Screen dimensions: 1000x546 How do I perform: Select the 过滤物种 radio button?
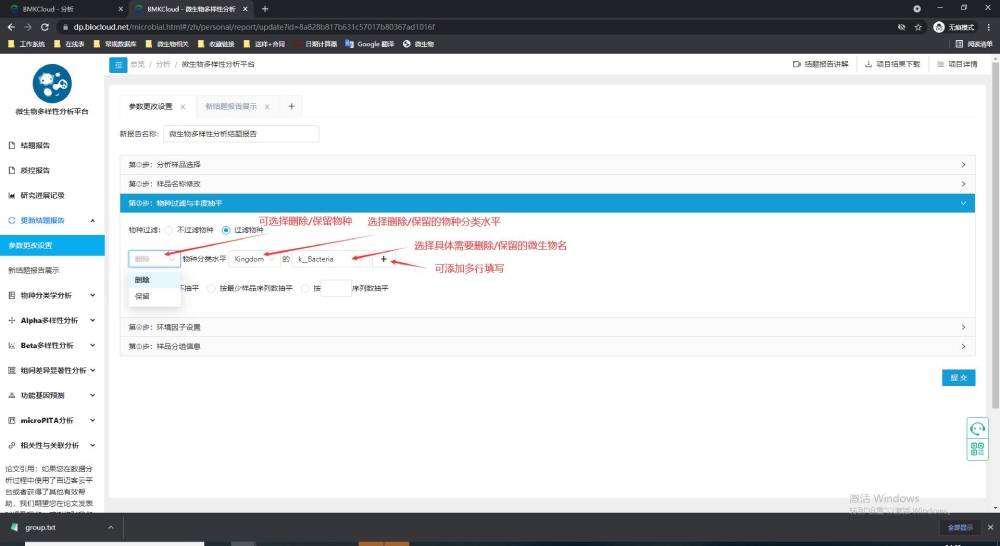tap(226, 230)
